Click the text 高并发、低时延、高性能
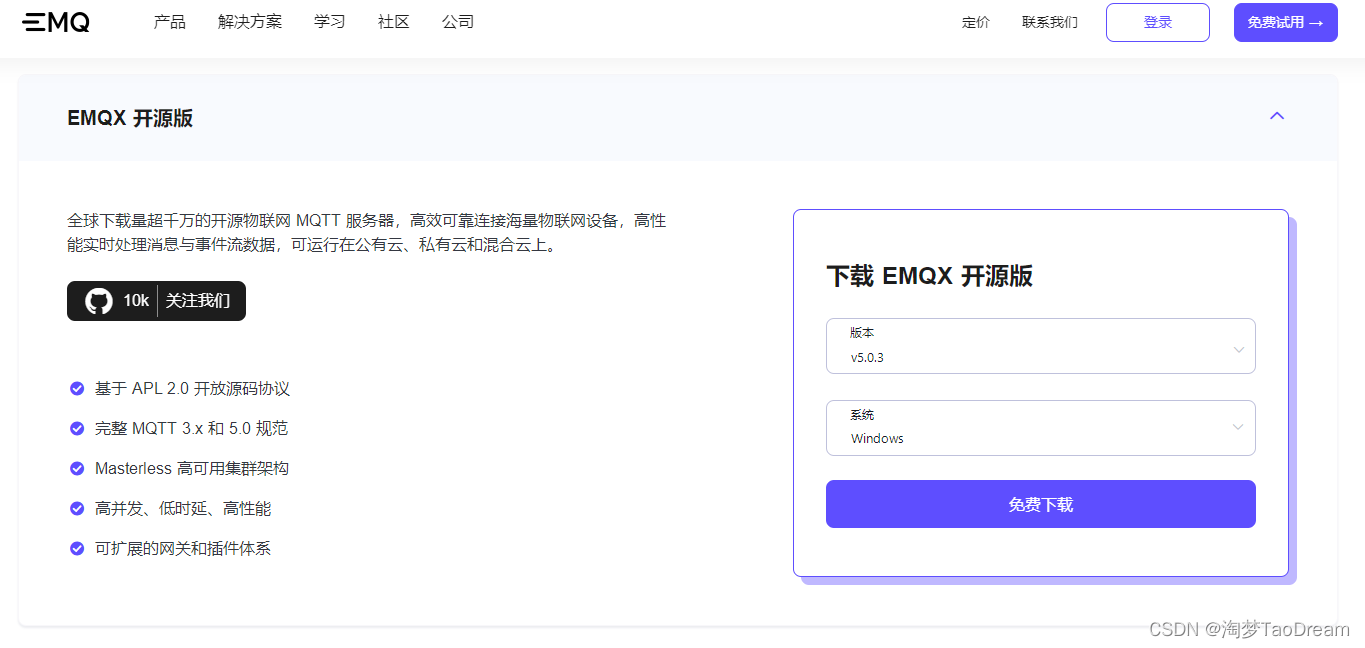Image resolution: width=1365 pixels, height=648 pixels. point(183,508)
